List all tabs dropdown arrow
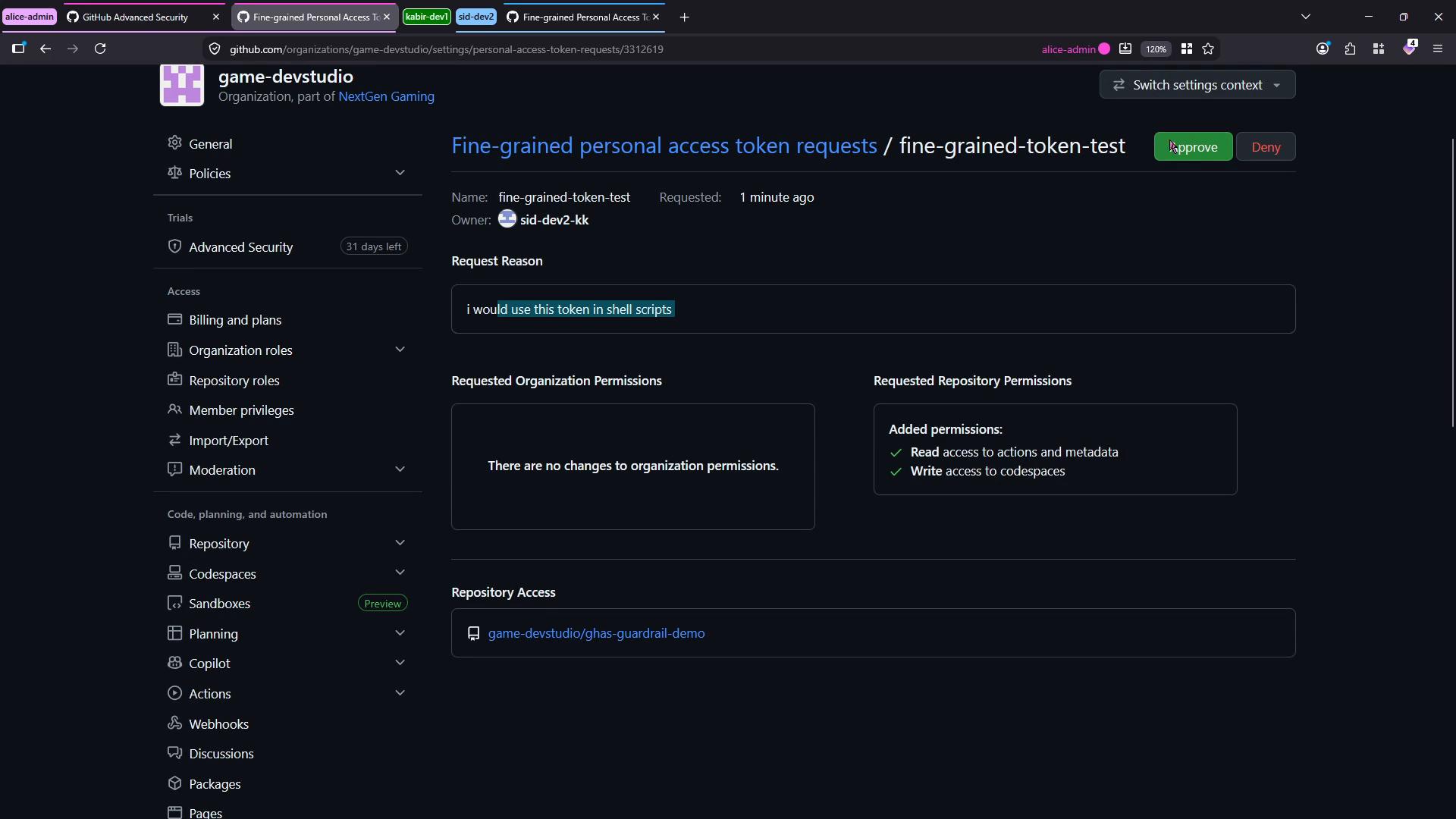 click(x=1306, y=17)
